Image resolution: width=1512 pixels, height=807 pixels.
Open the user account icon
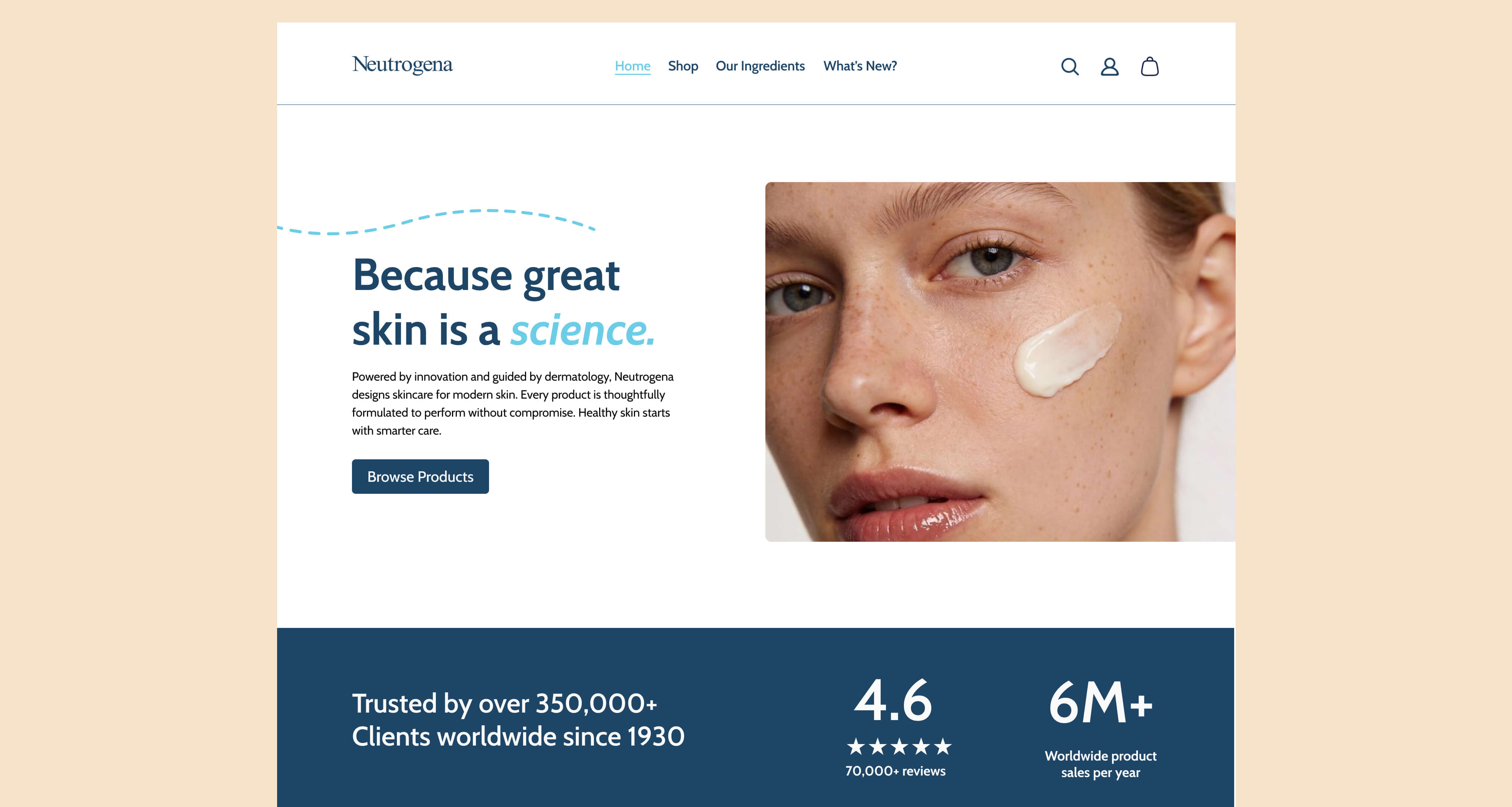click(1109, 66)
